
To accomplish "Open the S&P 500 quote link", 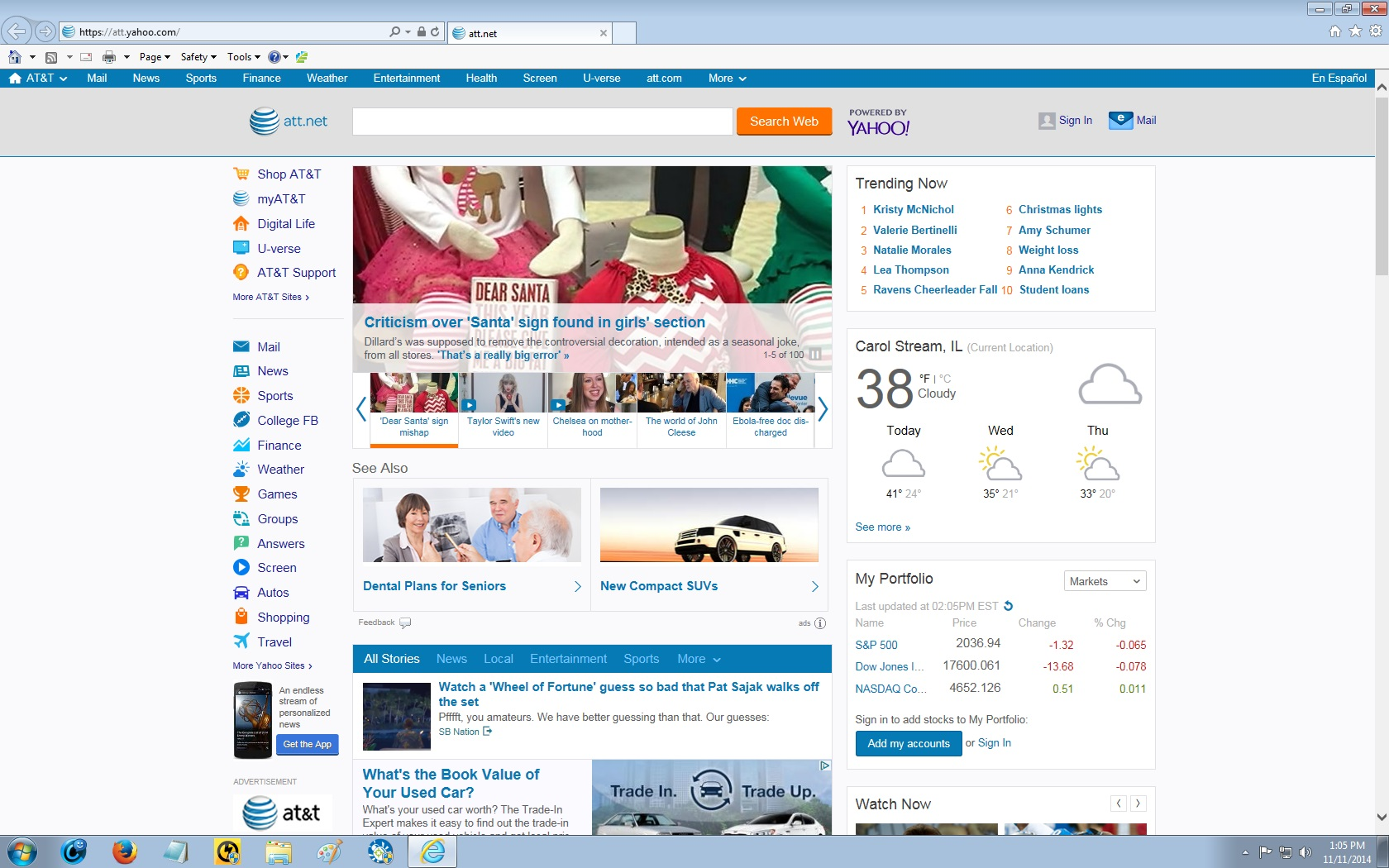I will click(x=876, y=645).
